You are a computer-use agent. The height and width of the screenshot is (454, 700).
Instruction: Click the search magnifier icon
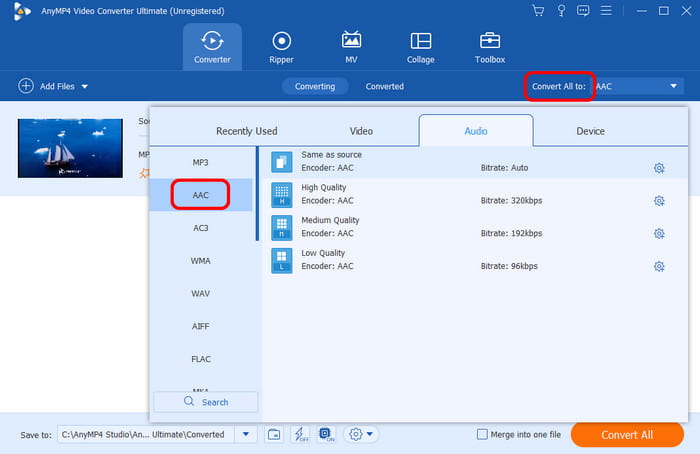click(189, 401)
